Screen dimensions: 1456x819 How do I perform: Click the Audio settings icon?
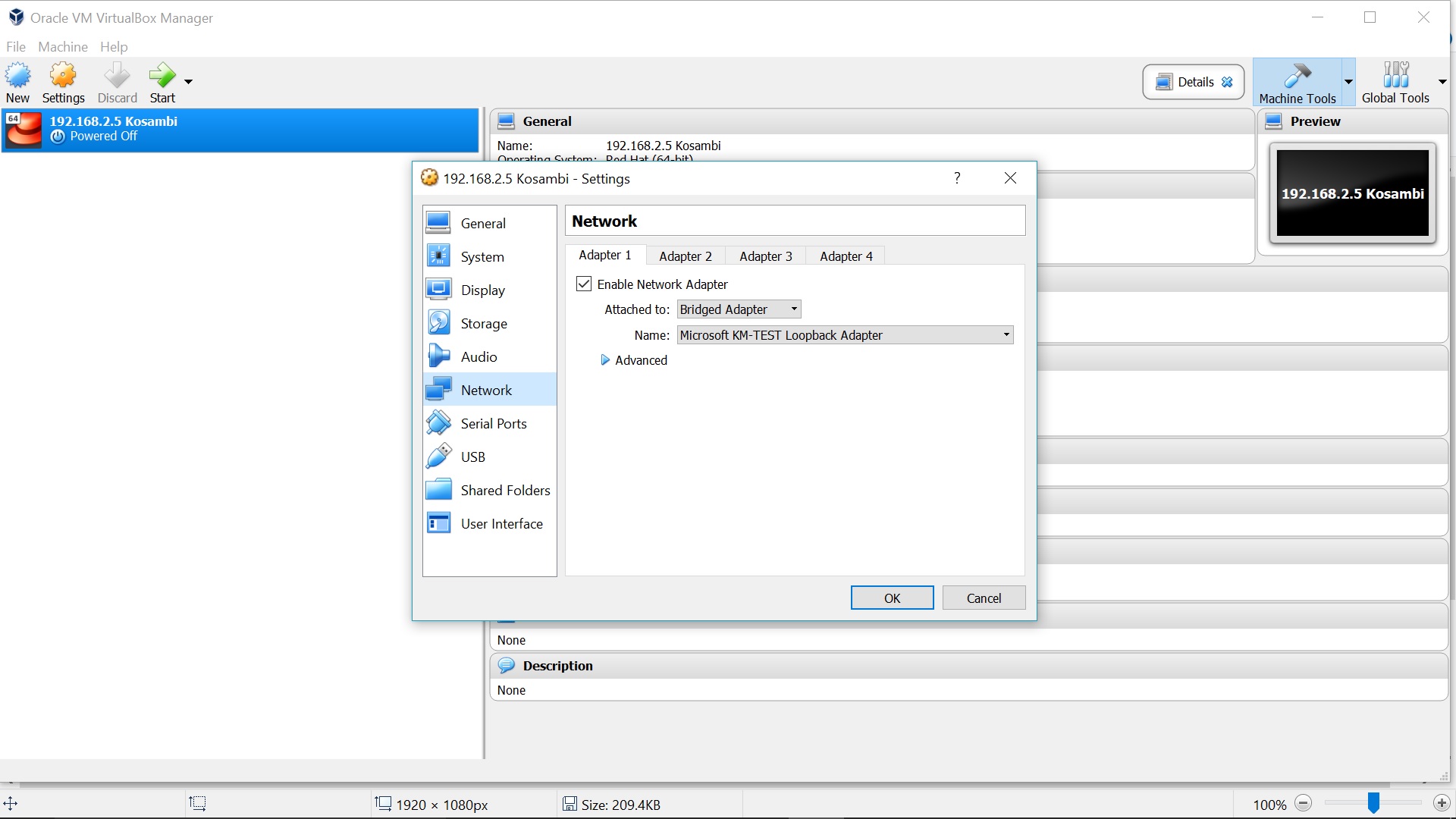pos(440,356)
